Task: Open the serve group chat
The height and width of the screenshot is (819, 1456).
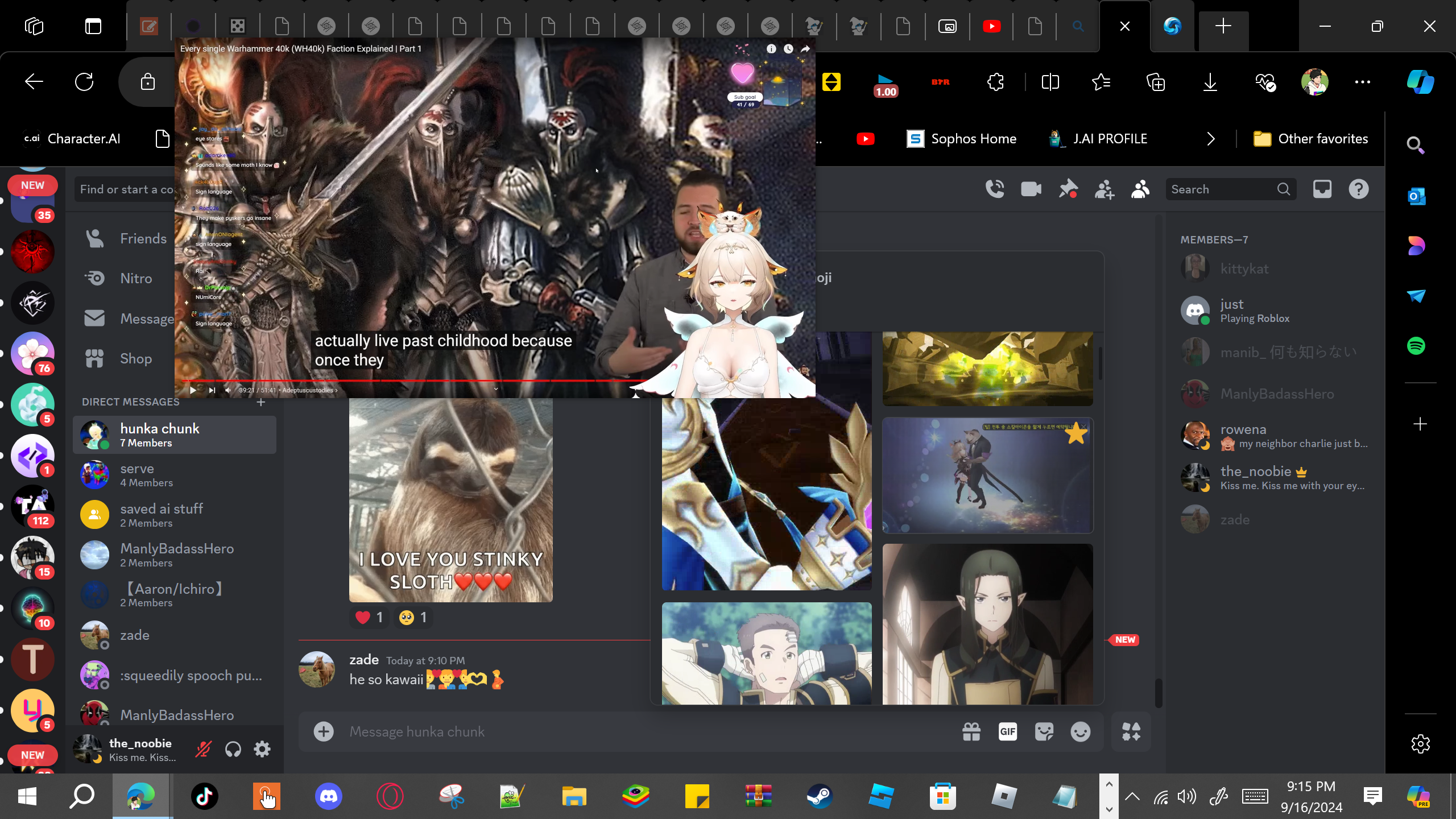Action: (x=175, y=475)
